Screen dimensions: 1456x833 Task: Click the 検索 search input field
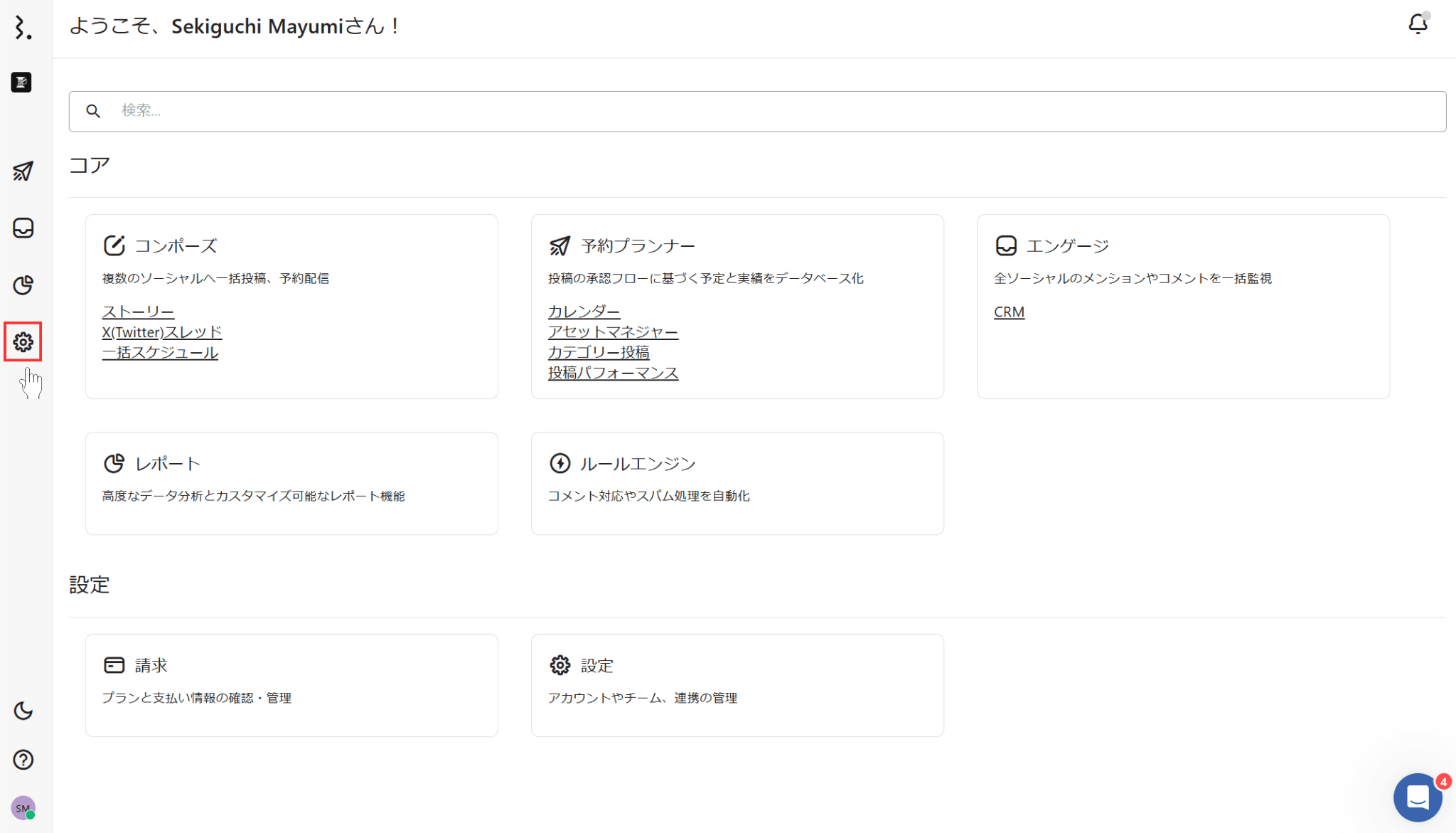pyautogui.click(x=757, y=111)
